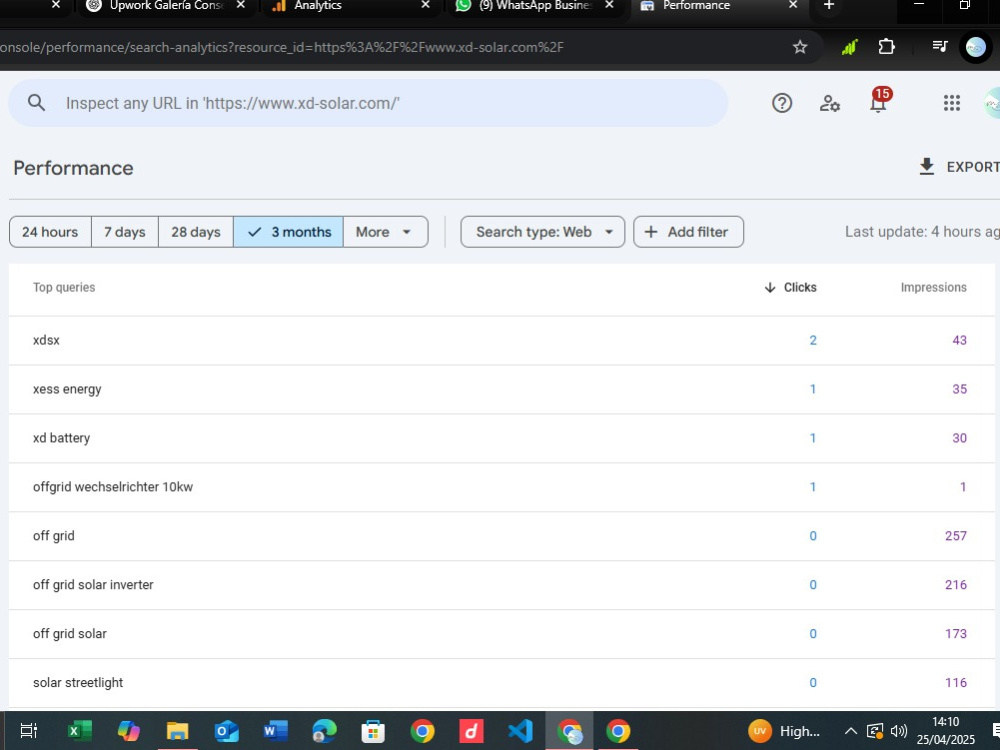Select the xess energy query
Image resolution: width=1000 pixels, height=750 pixels.
point(501,389)
